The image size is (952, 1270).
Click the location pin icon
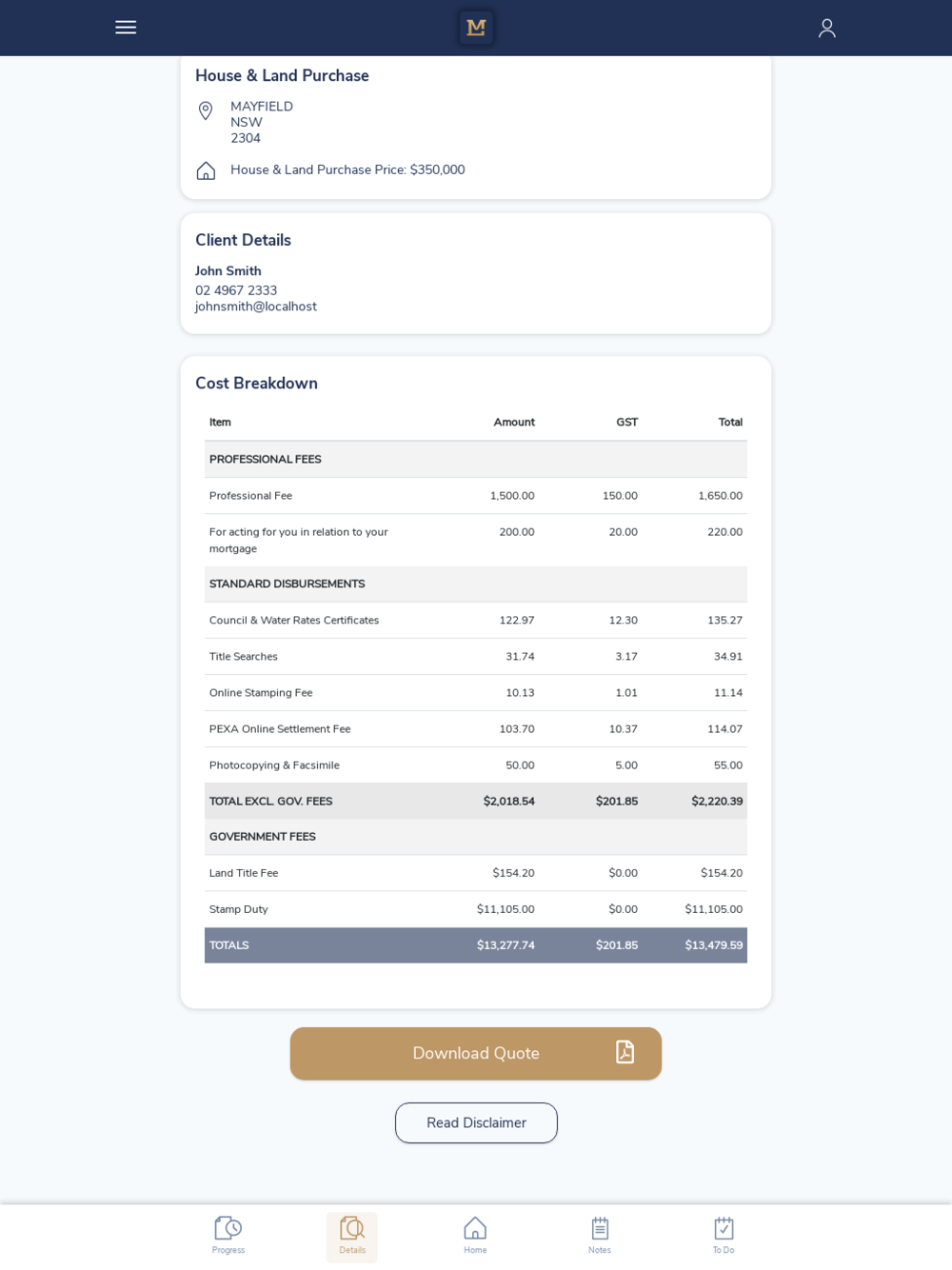[x=206, y=111]
